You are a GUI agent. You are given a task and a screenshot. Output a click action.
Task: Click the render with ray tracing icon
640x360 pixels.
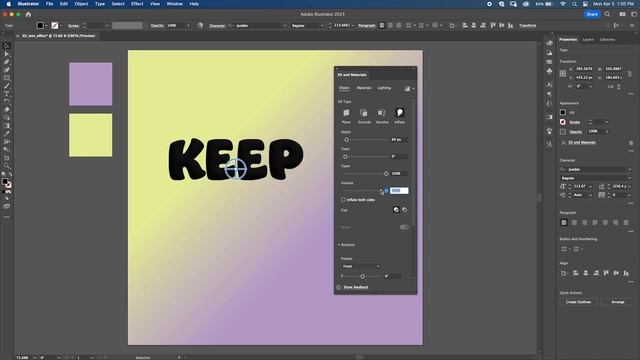coord(407,89)
